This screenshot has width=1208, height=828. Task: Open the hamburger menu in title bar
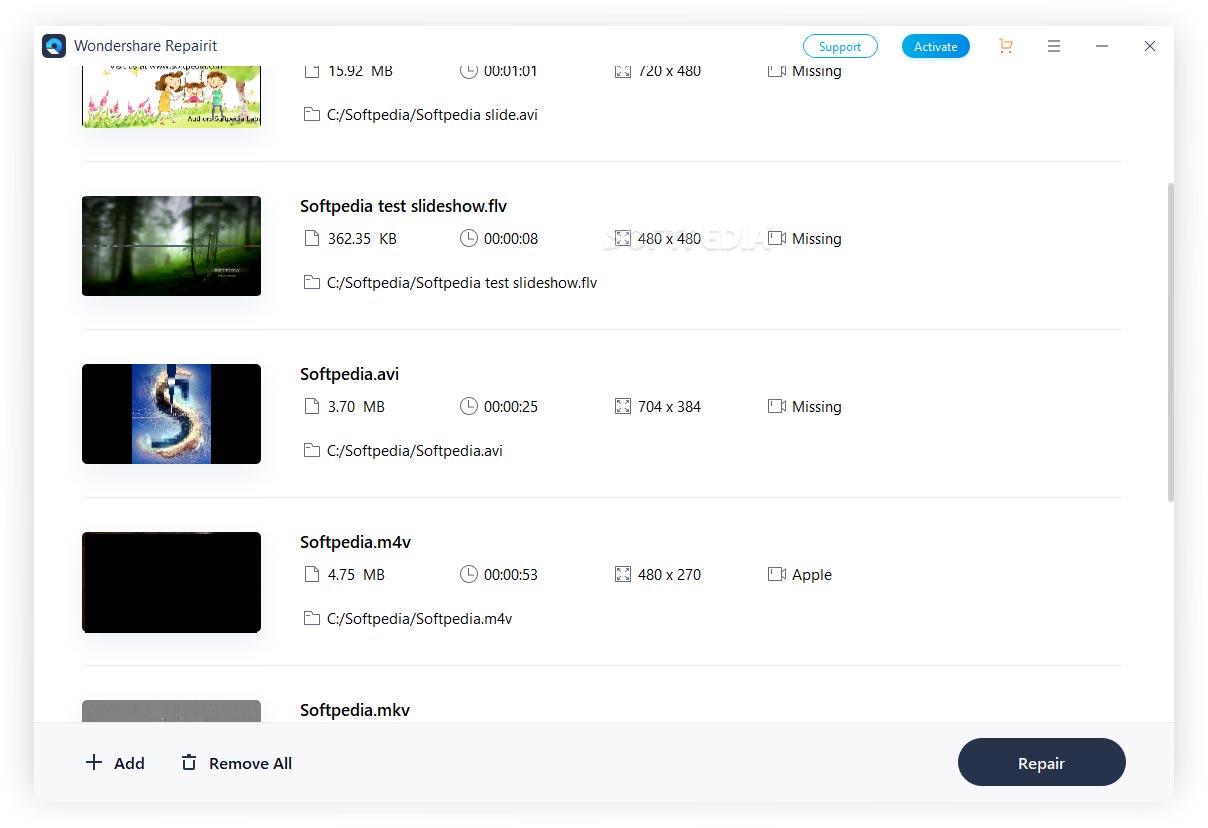click(1054, 46)
